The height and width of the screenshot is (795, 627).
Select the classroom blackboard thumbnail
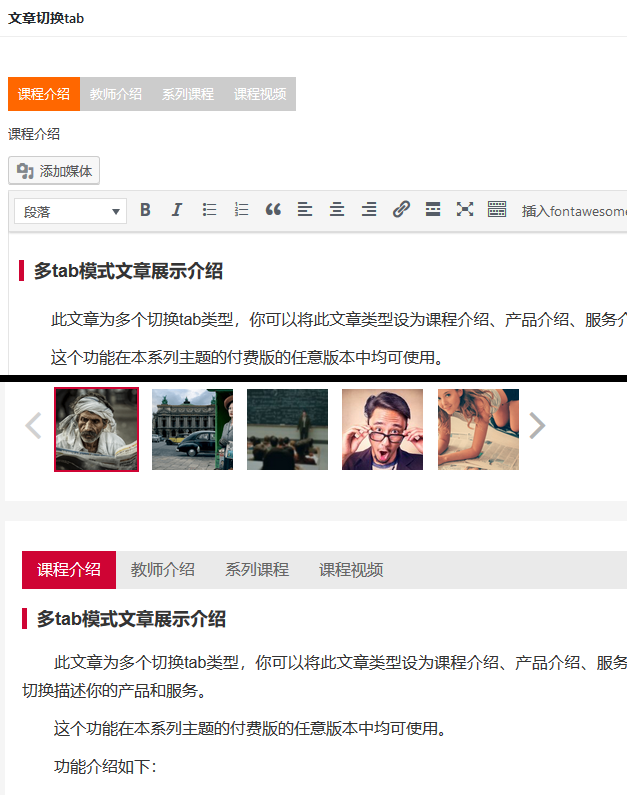[x=287, y=429]
